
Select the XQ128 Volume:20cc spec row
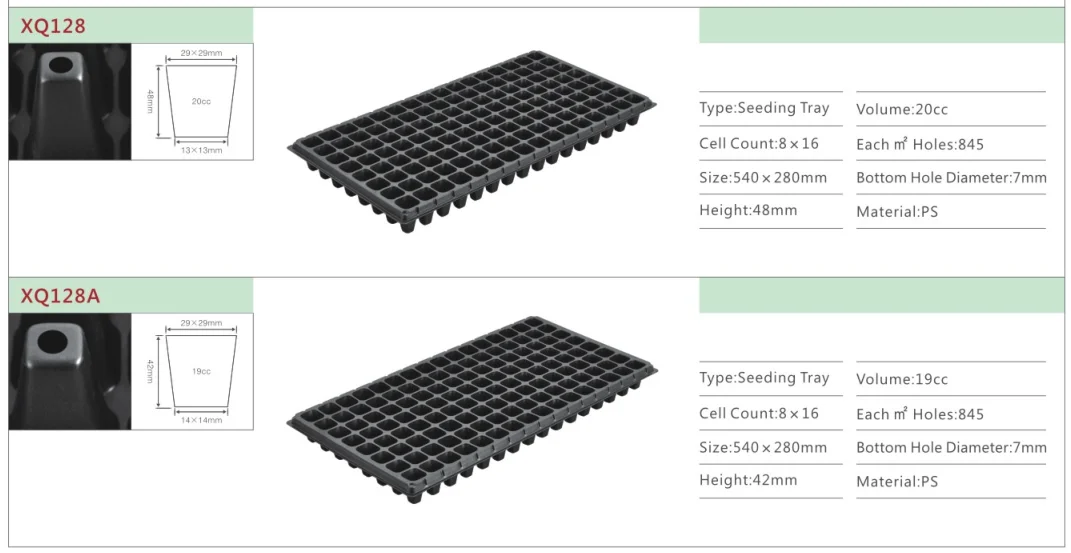(951, 109)
